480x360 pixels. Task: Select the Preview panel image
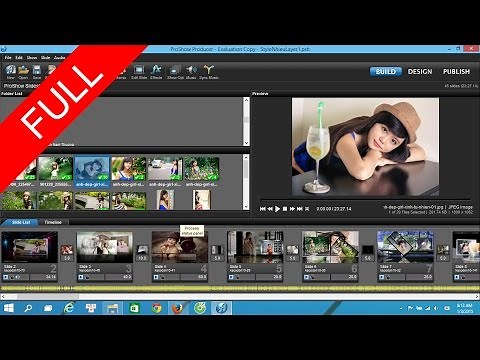click(x=365, y=147)
